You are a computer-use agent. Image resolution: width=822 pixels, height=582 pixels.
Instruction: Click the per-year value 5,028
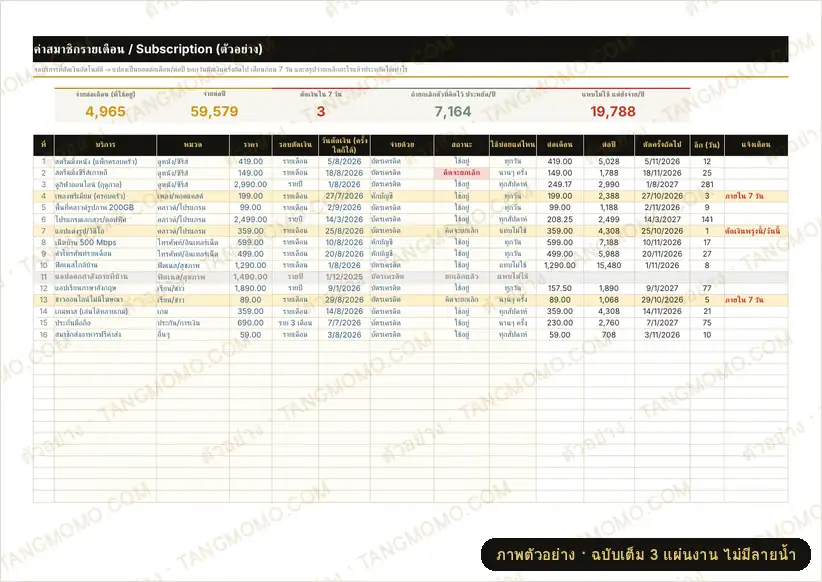tap(609, 161)
